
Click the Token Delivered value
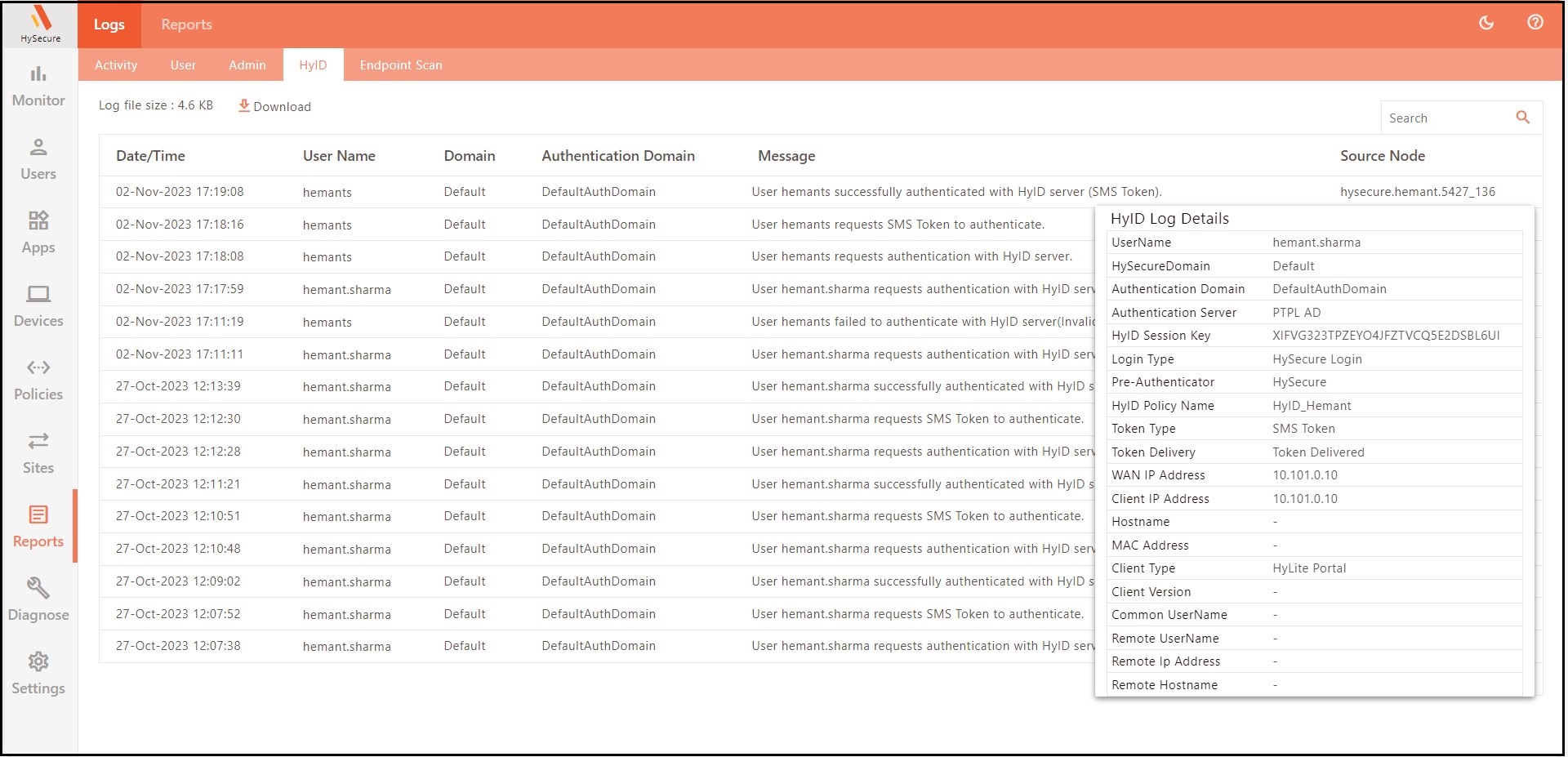(x=1318, y=452)
